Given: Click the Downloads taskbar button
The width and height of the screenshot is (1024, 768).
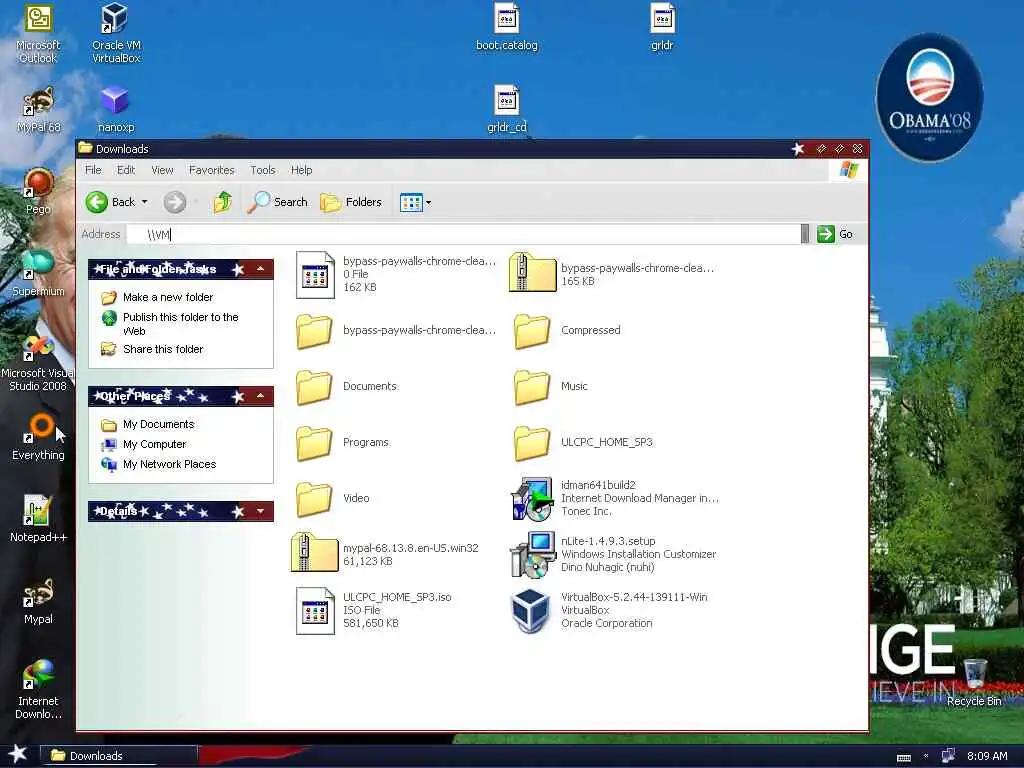Looking at the screenshot, I should (119, 756).
